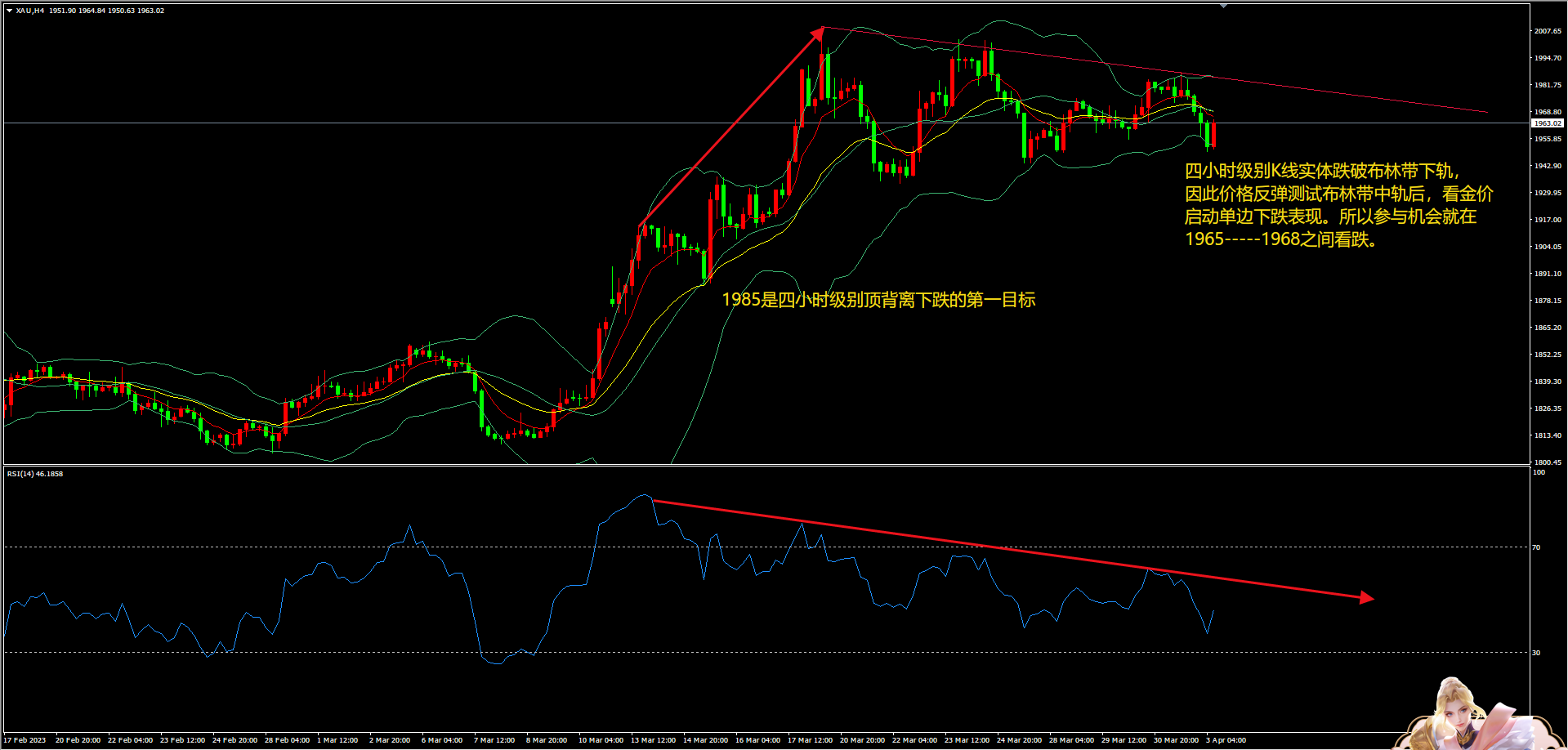Open the XAU,H4 chart dropdown triangle
Screen dimensions: 1568x750
[x=9, y=11]
